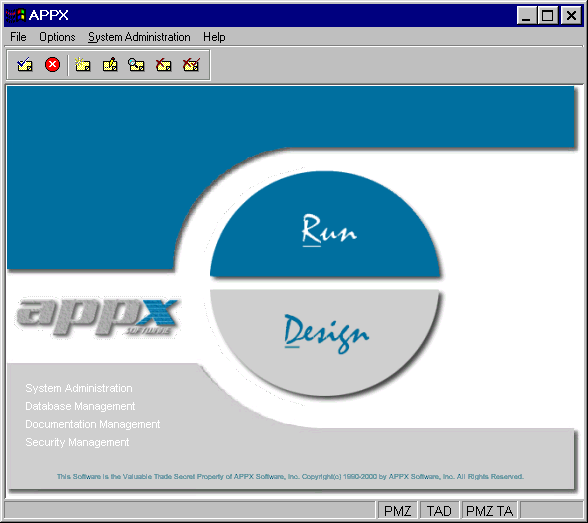Click the OK checkmark toolbar icon
Viewport: 588px width, 523px height.
pyautogui.click(x=25, y=64)
